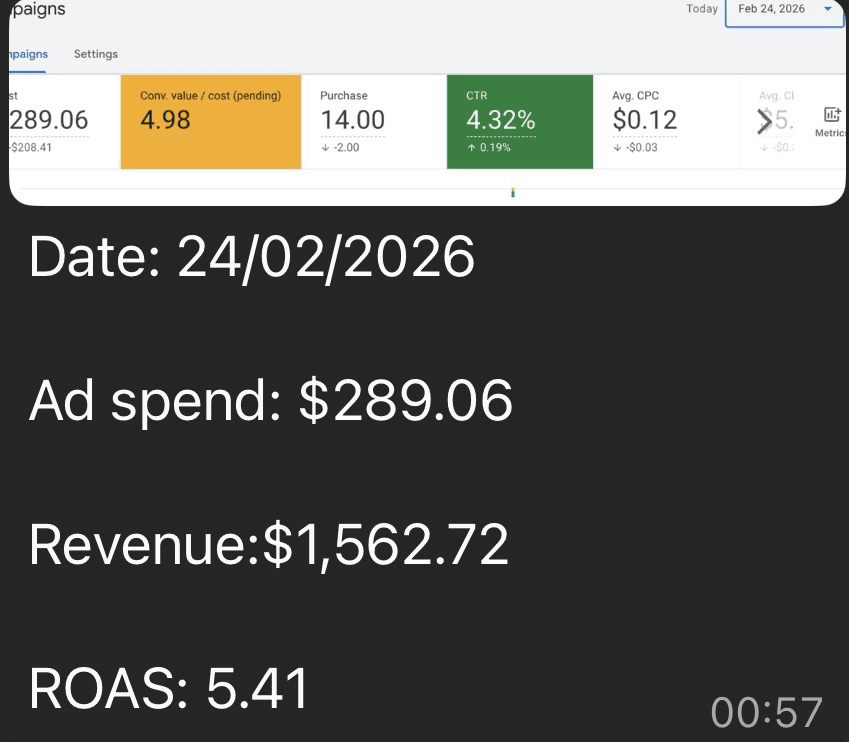849x742 pixels.
Task: Click the Purchase down-arrow change of -2.00
Action: click(340, 148)
